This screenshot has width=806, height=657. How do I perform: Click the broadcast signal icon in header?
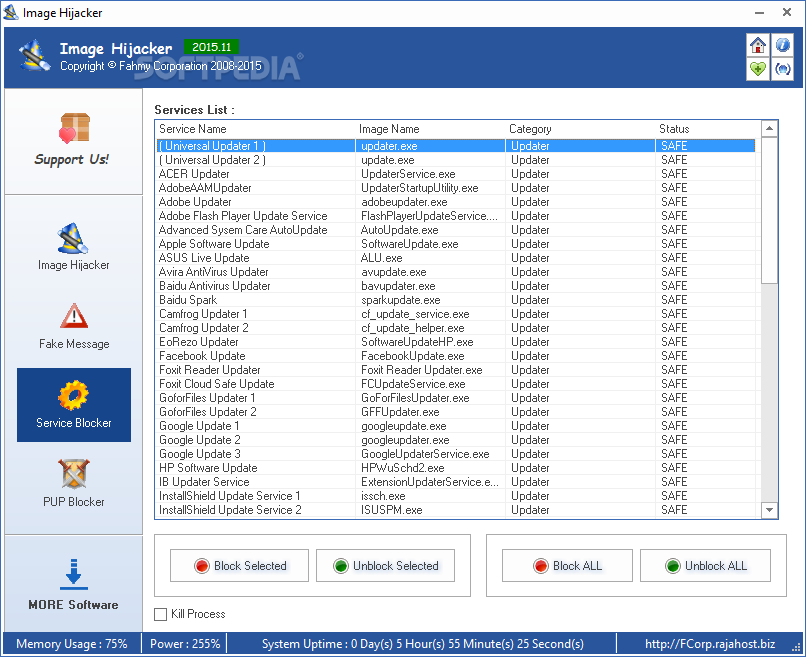point(782,69)
